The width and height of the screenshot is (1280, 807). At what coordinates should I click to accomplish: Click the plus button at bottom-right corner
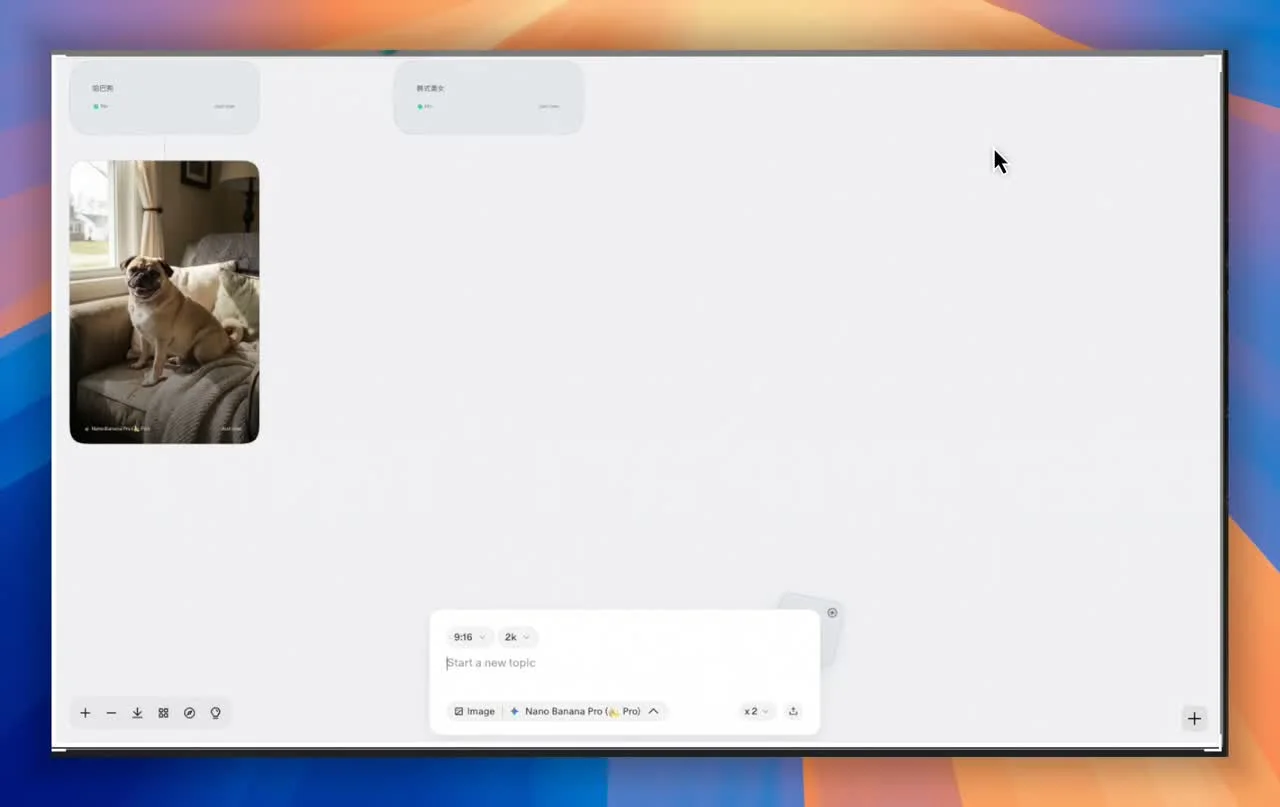(x=1194, y=718)
